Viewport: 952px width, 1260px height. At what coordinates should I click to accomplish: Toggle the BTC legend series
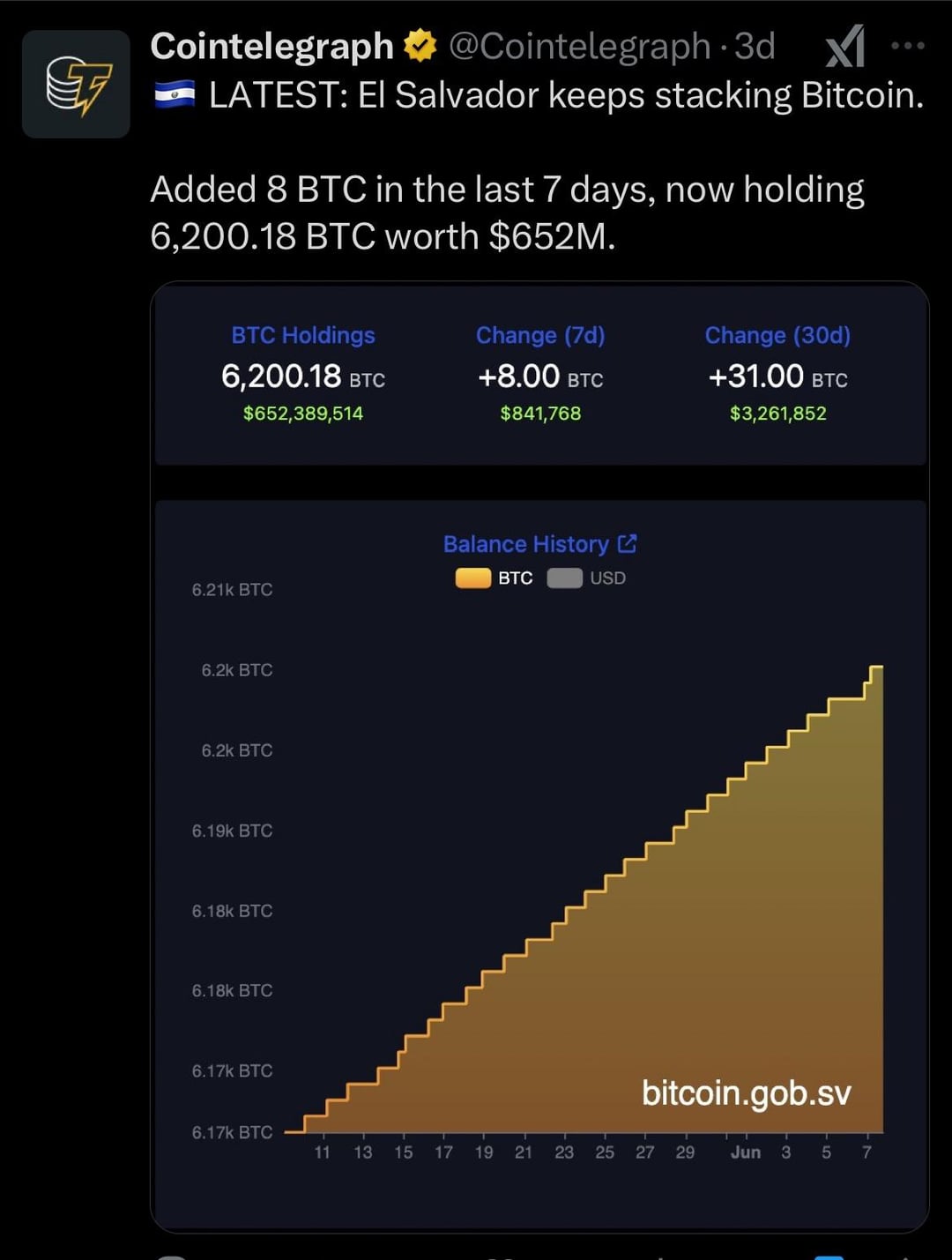tap(495, 578)
